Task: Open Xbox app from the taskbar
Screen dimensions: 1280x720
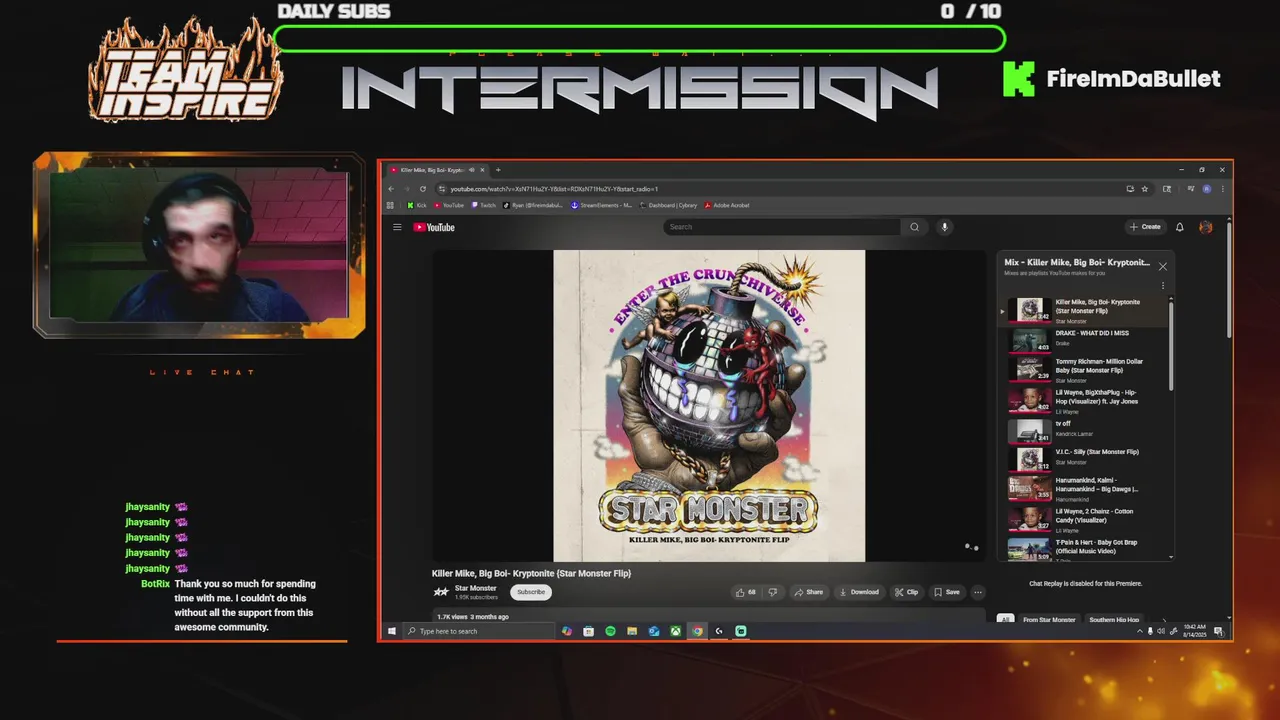Action: (676, 631)
